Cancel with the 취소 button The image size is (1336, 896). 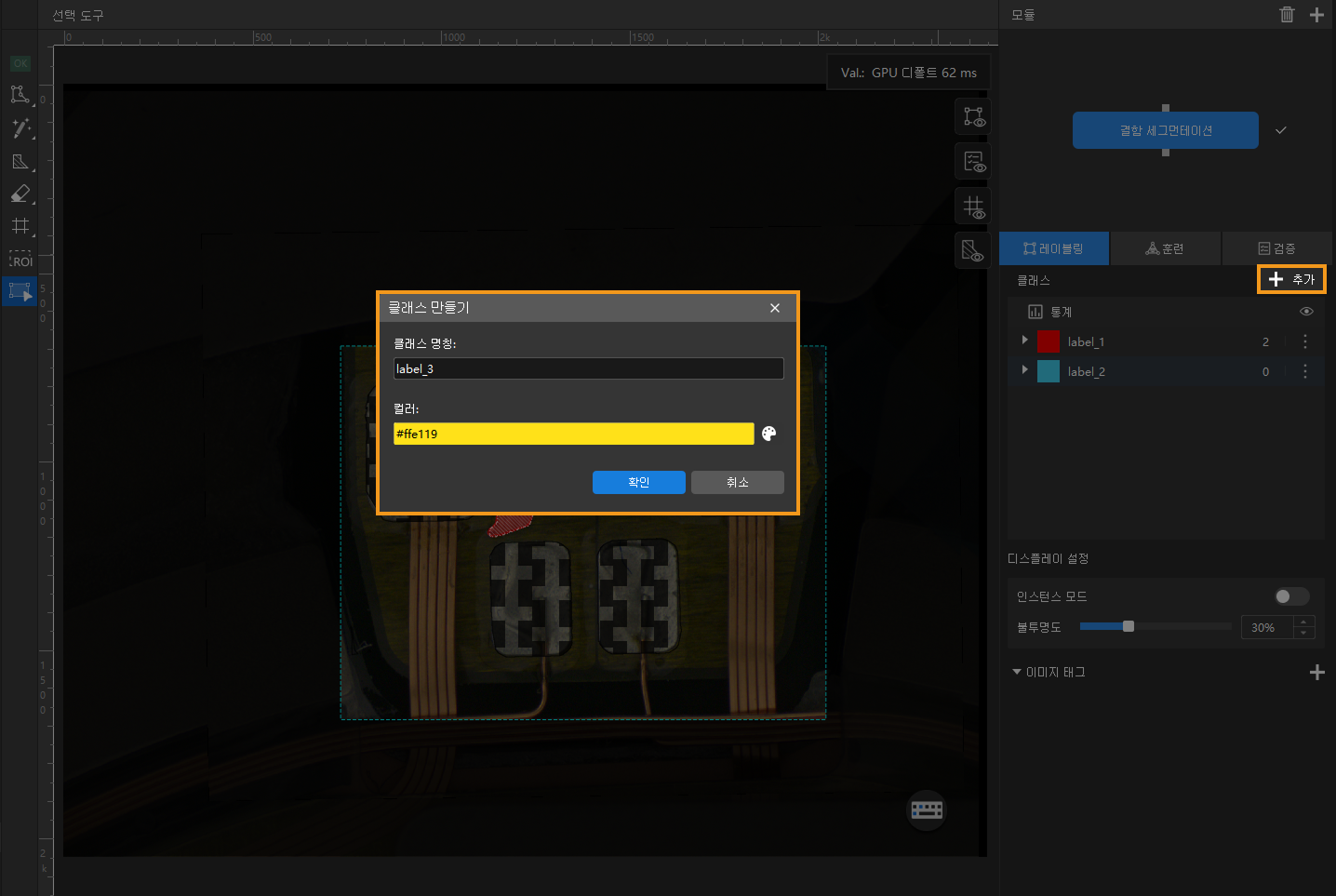tap(738, 482)
